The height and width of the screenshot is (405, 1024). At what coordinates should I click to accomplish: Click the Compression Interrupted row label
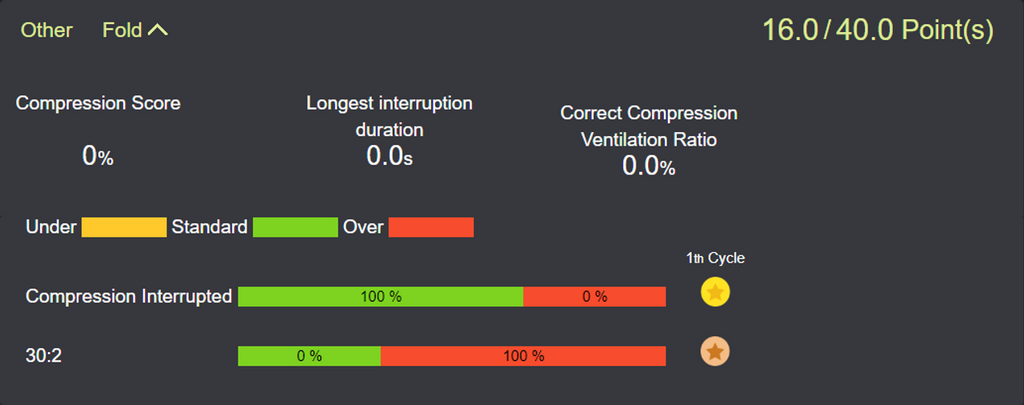click(x=129, y=296)
